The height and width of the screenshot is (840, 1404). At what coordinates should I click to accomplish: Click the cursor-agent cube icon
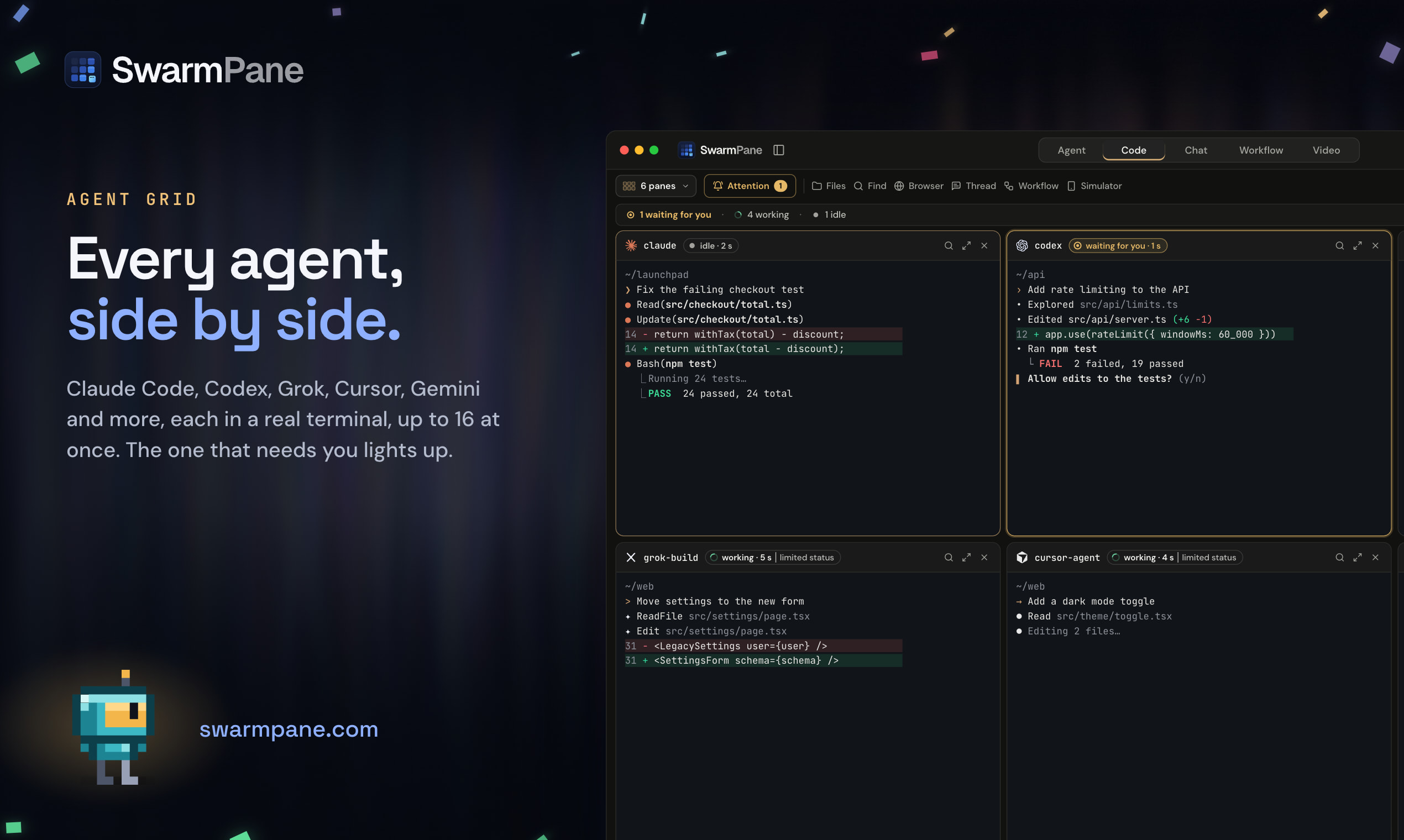point(1022,558)
